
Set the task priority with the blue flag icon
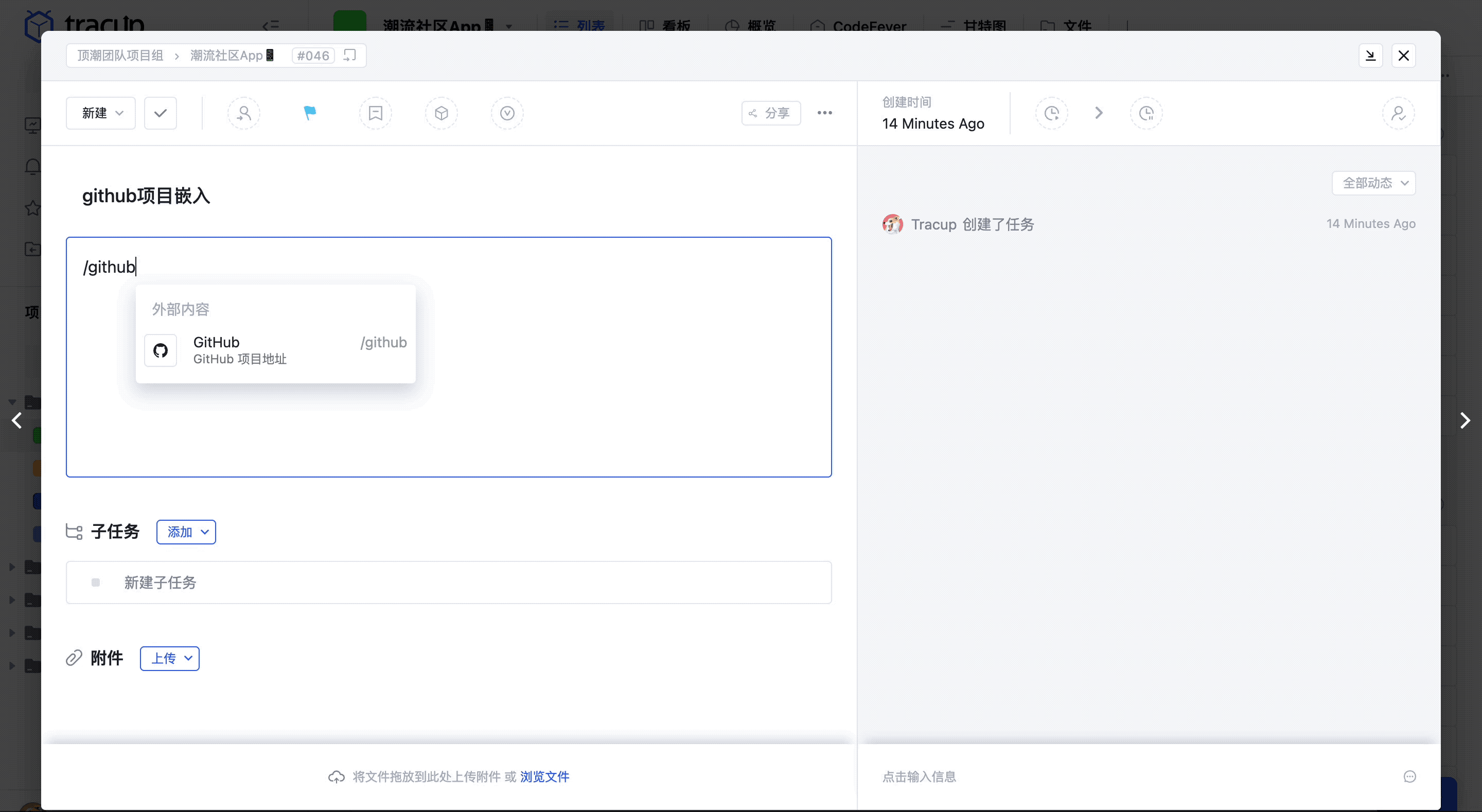click(309, 113)
